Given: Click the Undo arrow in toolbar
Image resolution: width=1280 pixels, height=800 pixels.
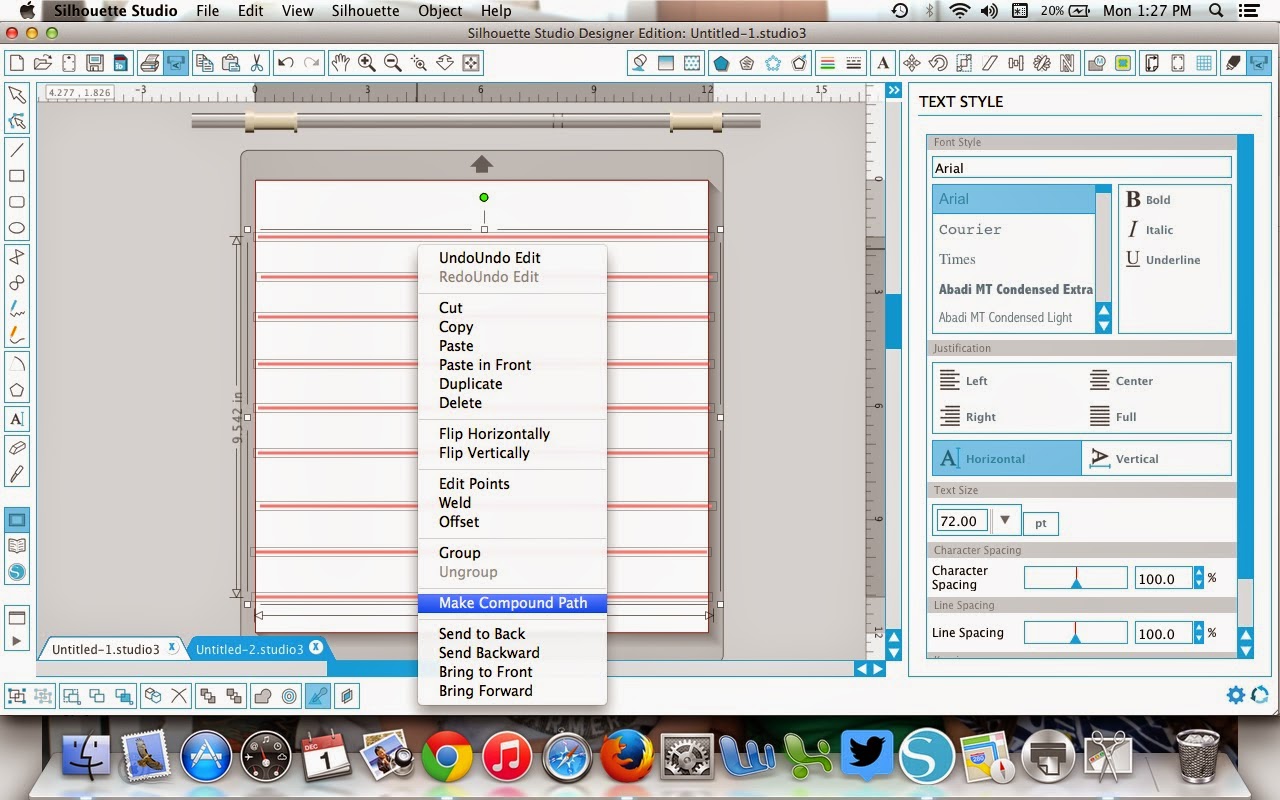Looking at the screenshot, I should 286,63.
